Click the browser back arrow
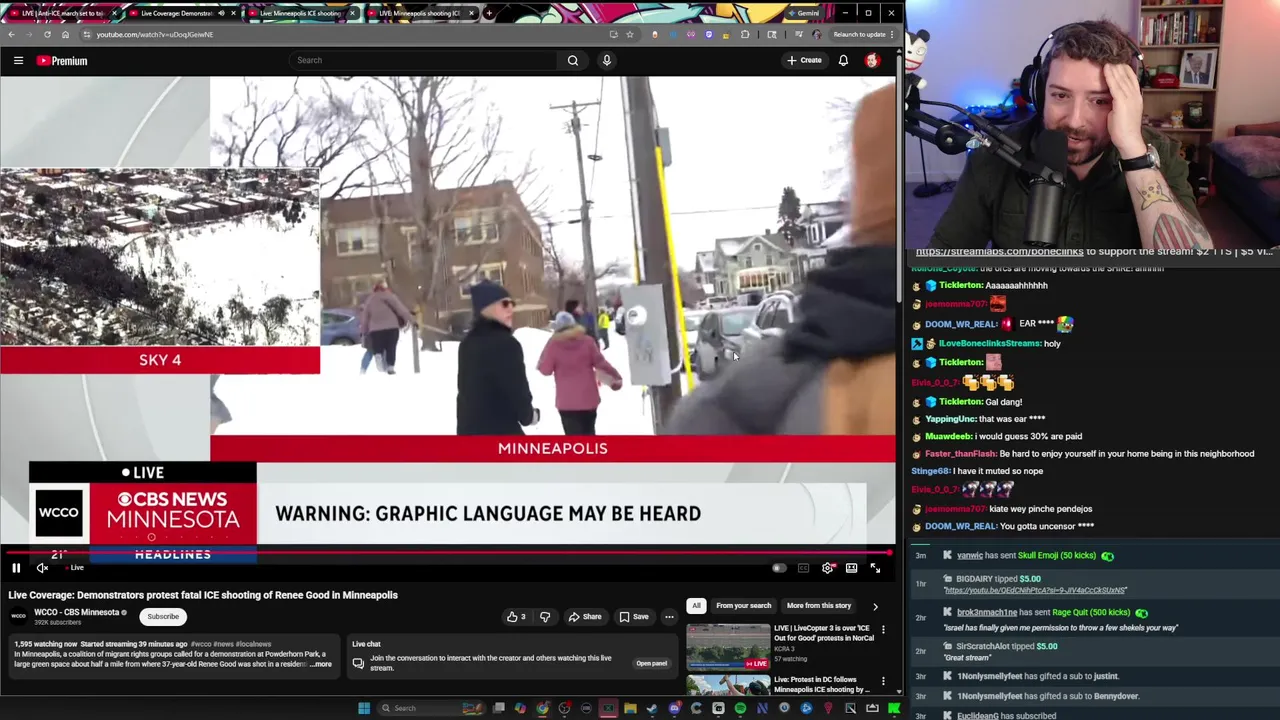The image size is (1280, 720). pos(11,34)
